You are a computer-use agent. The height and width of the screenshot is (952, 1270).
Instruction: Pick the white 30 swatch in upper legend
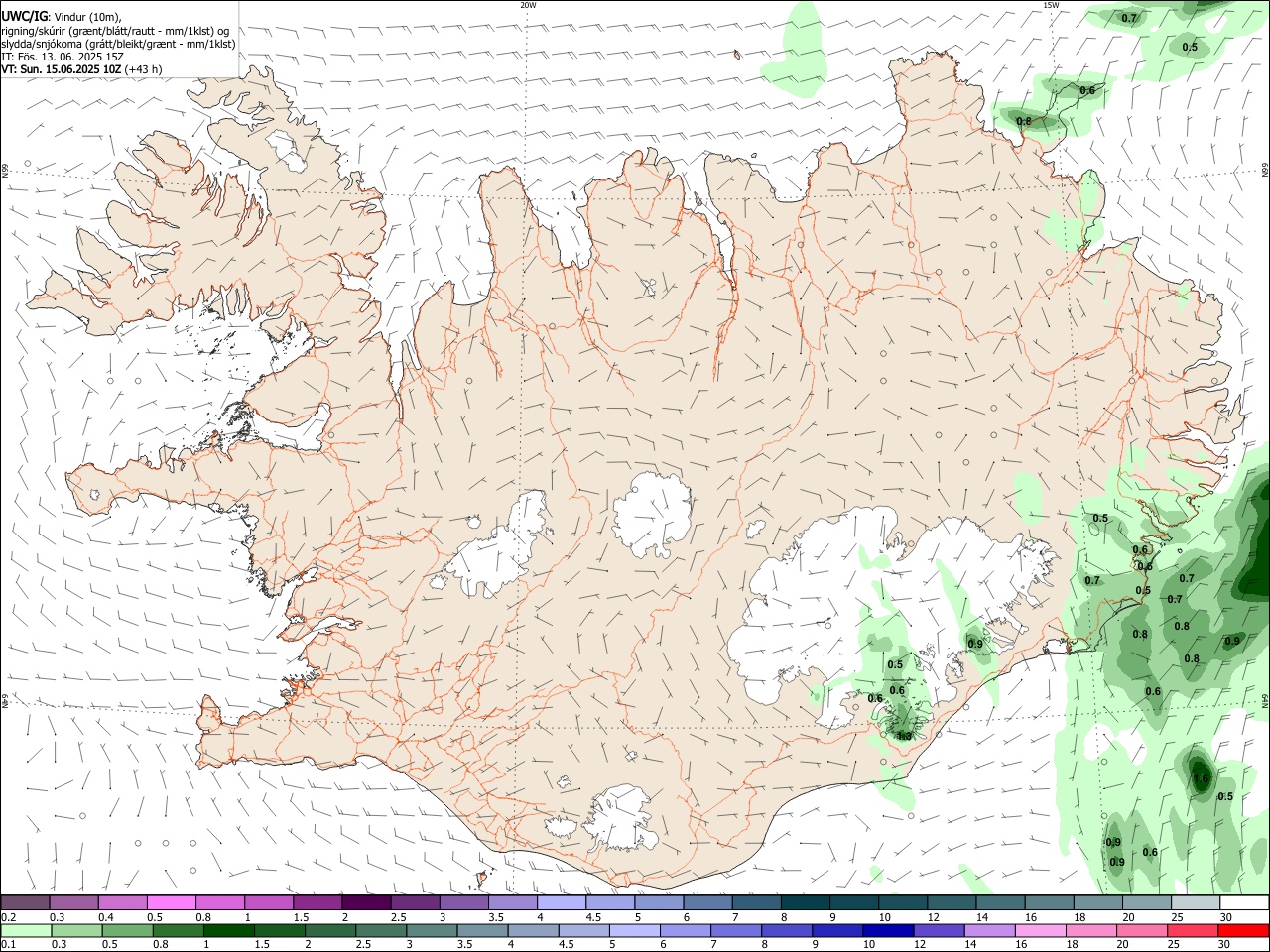coord(1244,902)
